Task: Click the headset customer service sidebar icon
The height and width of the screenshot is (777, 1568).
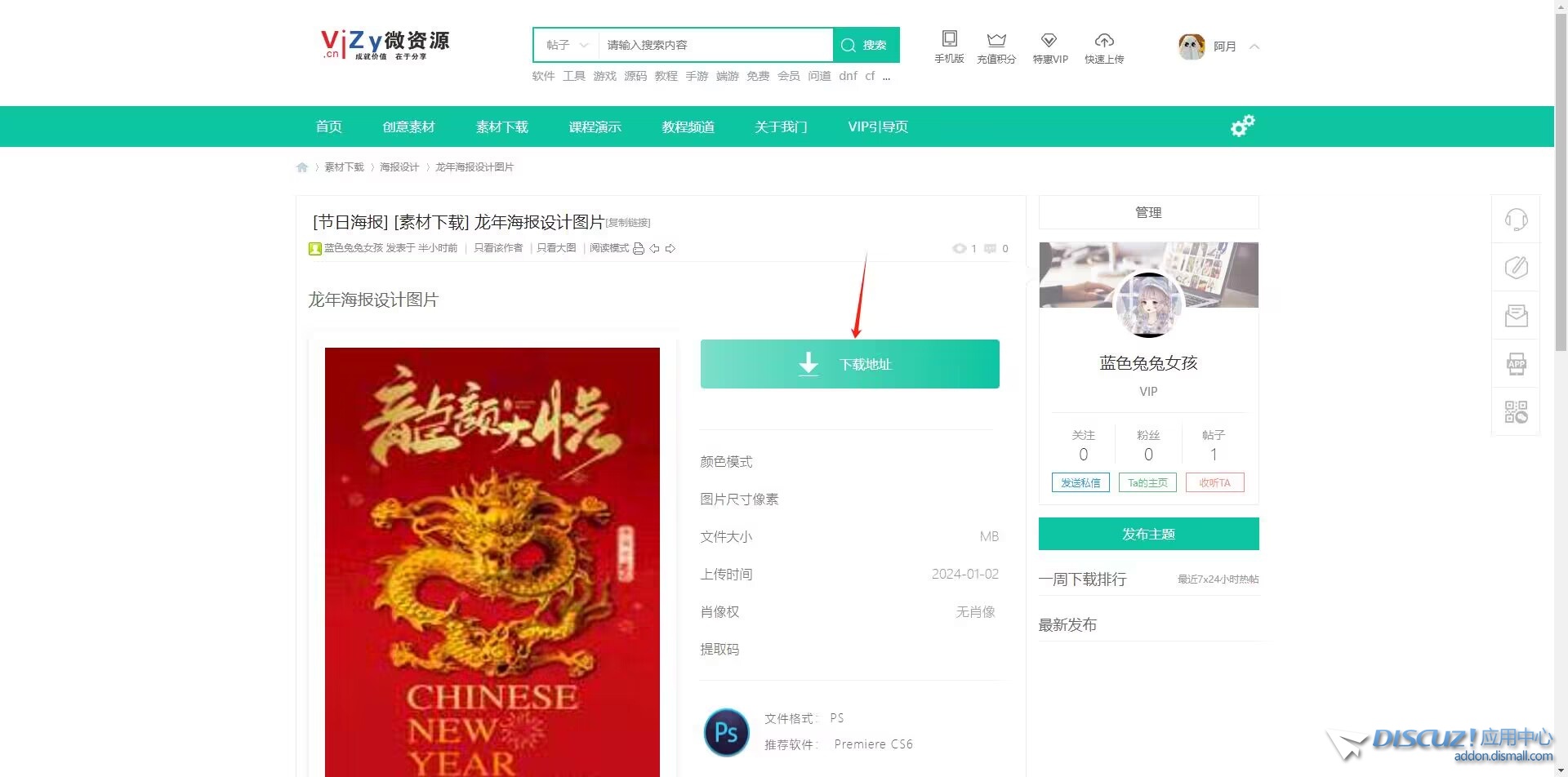Action: click(x=1516, y=220)
